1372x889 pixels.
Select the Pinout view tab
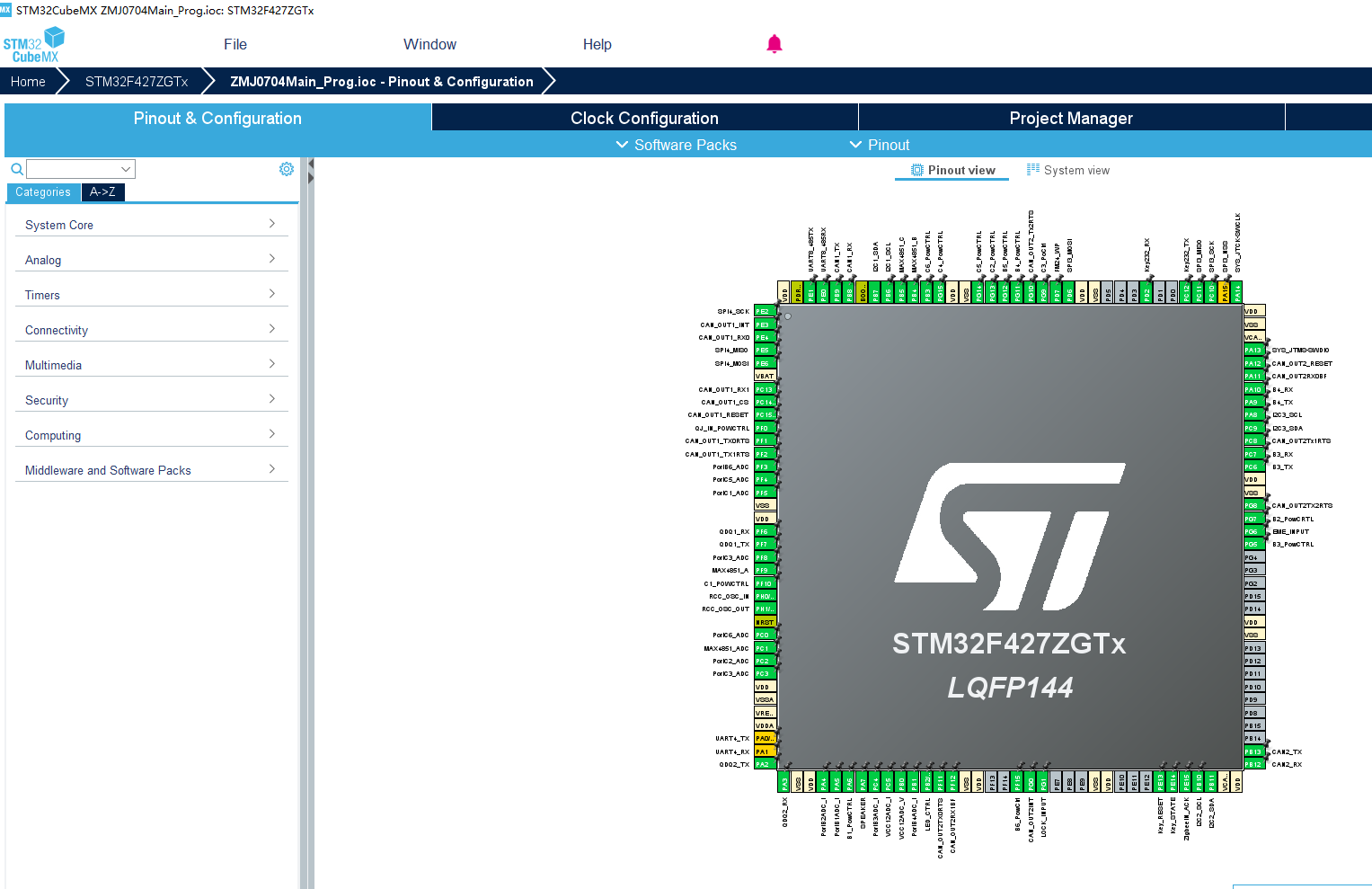(x=952, y=170)
